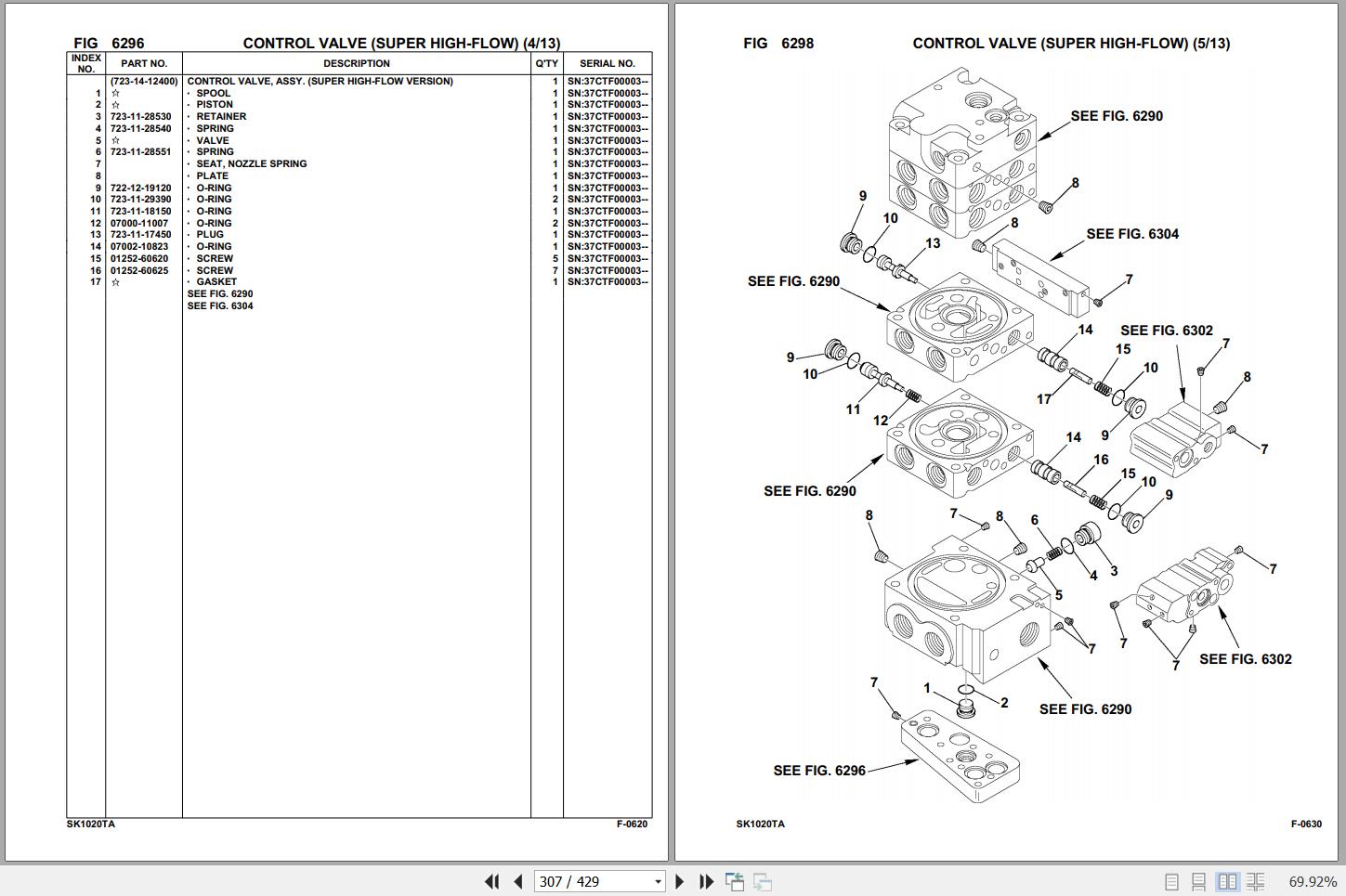Click callout number 1 in diagram
Image resolution: width=1346 pixels, height=896 pixels.
(926, 688)
